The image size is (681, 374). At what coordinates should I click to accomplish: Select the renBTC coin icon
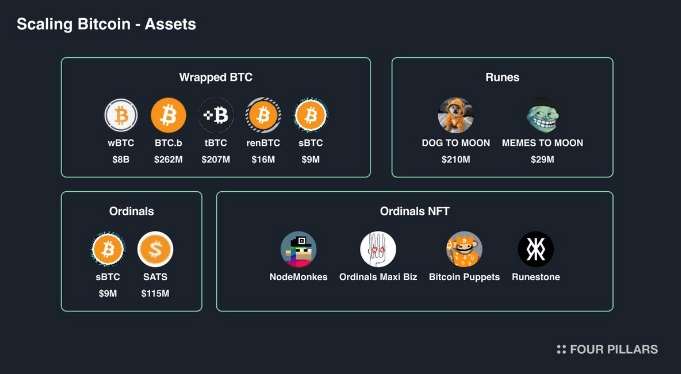click(x=263, y=115)
